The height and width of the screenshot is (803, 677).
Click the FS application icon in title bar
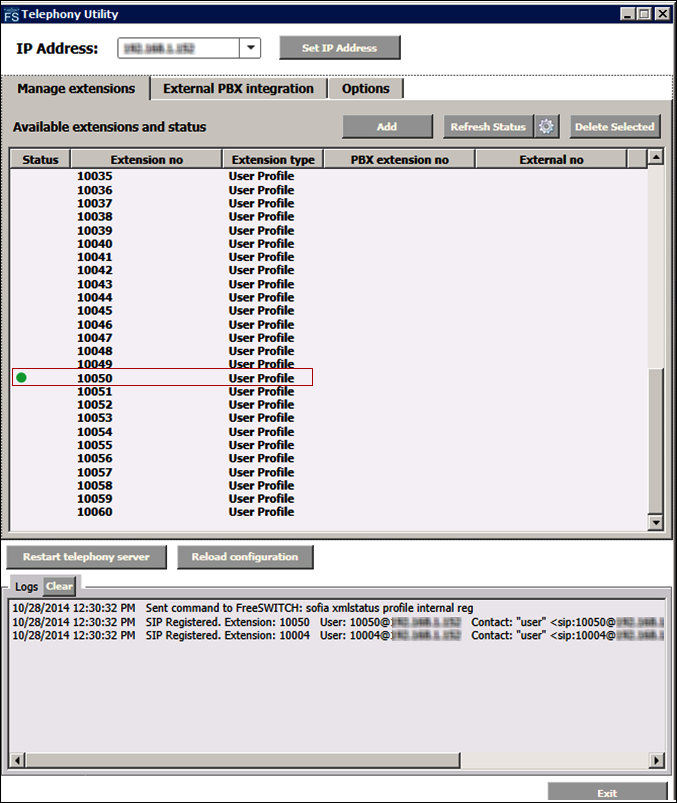point(11,14)
